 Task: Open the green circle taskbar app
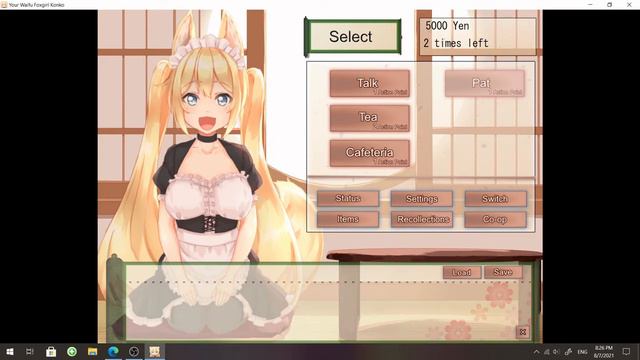coord(72,351)
